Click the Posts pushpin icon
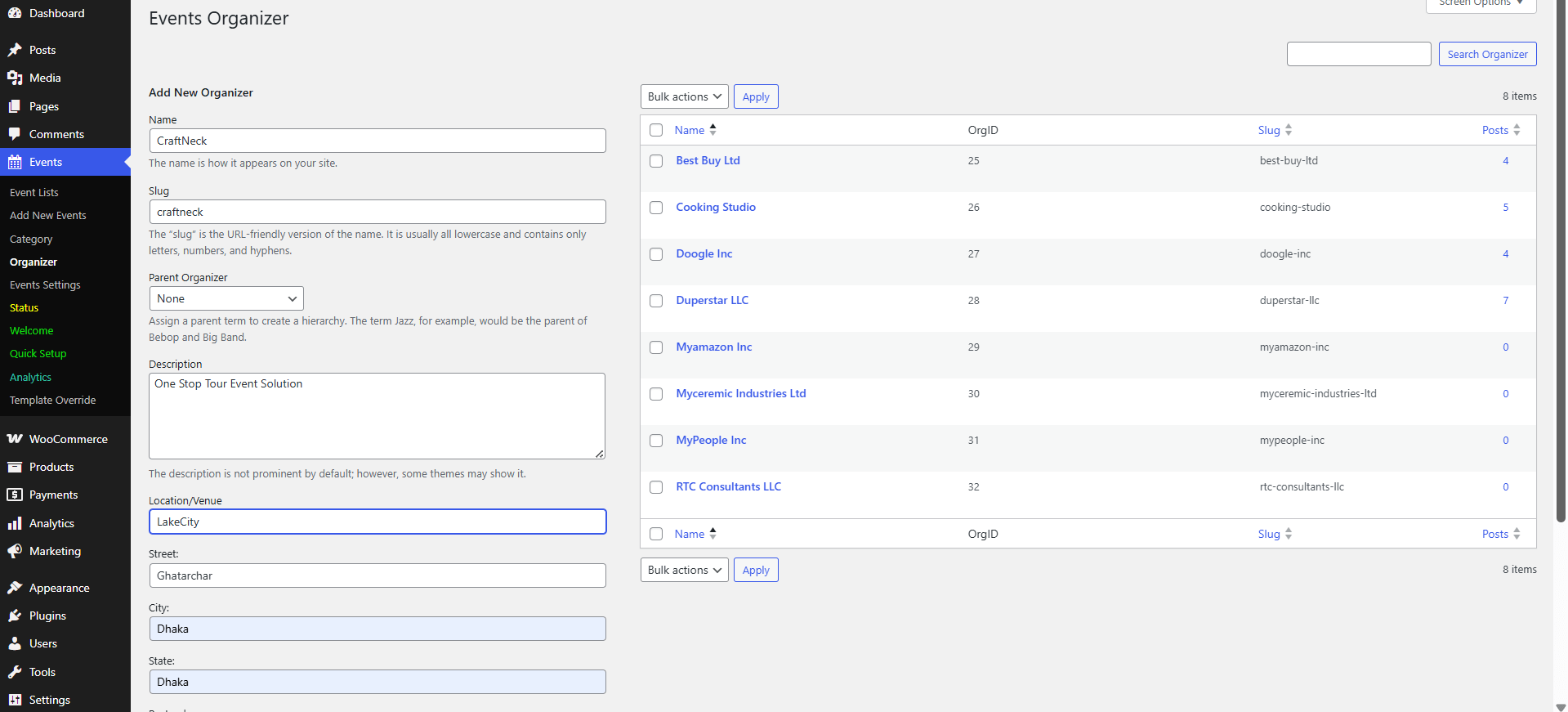This screenshot has width=1568, height=712. [x=15, y=50]
